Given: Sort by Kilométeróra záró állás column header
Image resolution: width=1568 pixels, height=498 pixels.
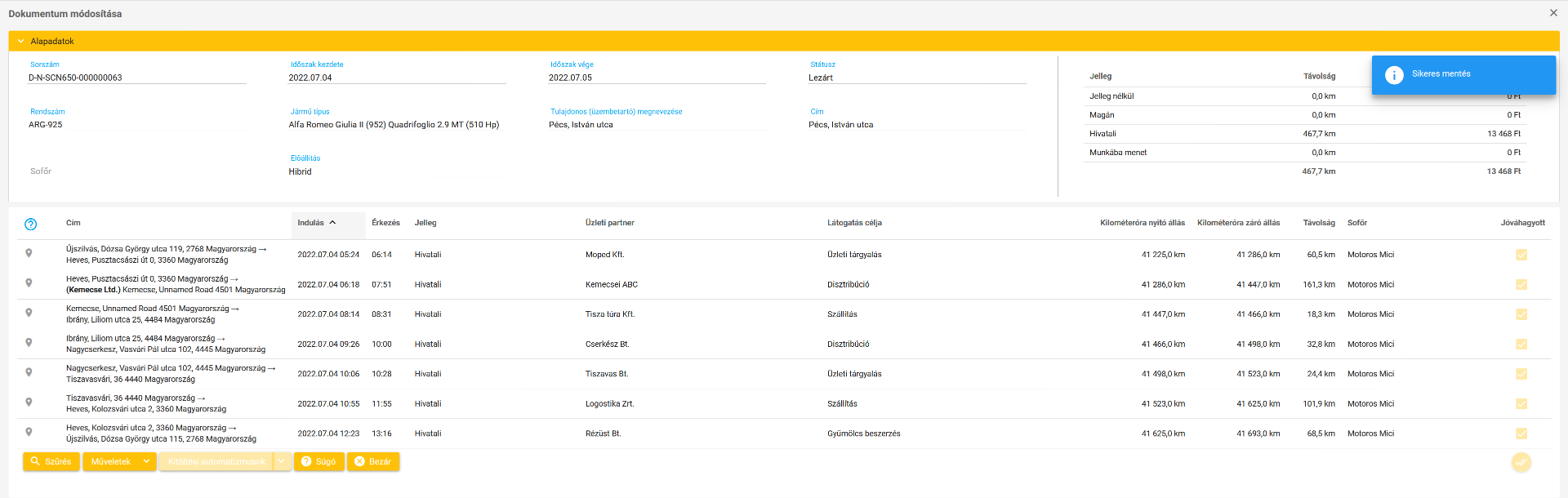Looking at the screenshot, I should click(x=1239, y=223).
